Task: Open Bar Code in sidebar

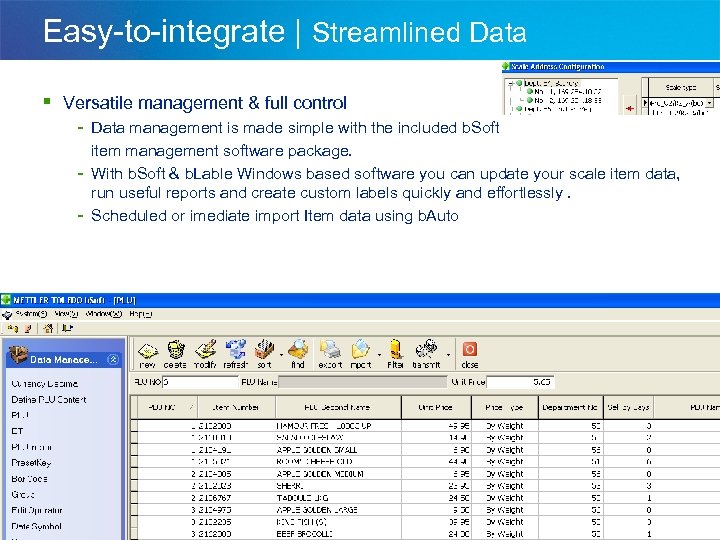Action: pos(29,478)
